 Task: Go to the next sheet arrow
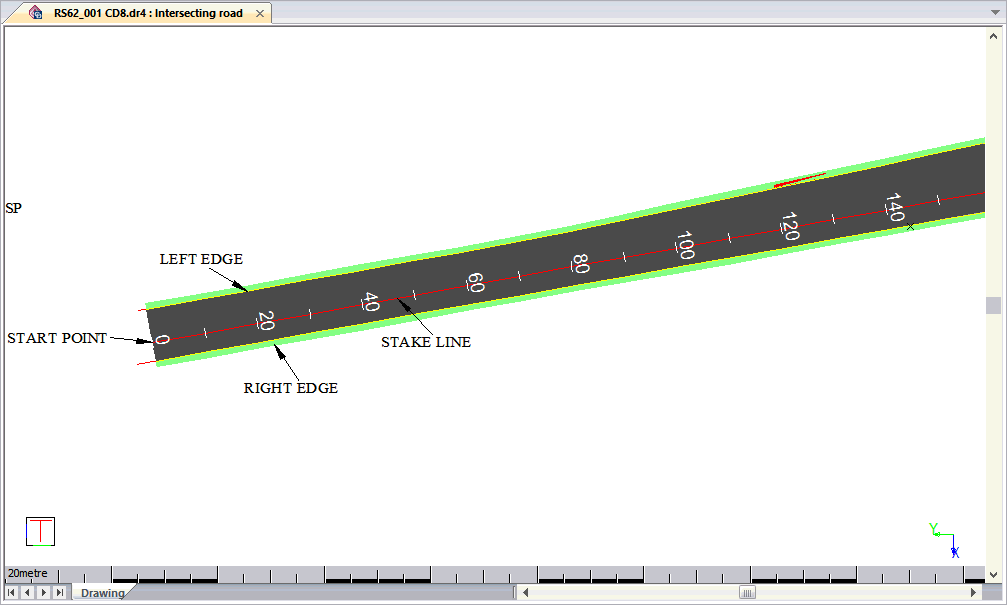click(x=43, y=593)
